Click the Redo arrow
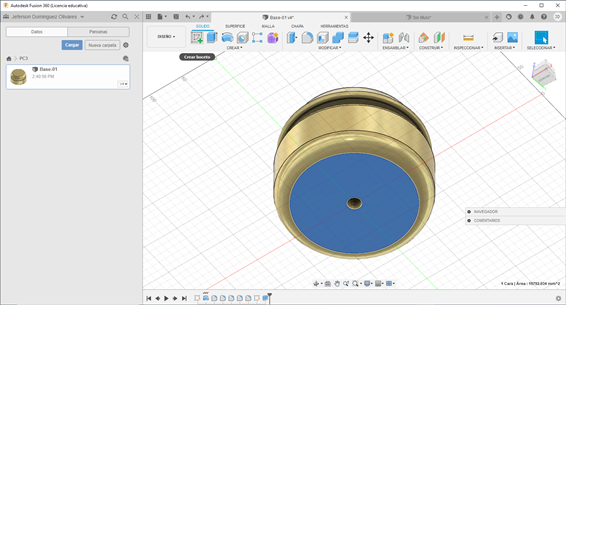Image resolution: width=614 pixels, height=542 pixels. 201,16
